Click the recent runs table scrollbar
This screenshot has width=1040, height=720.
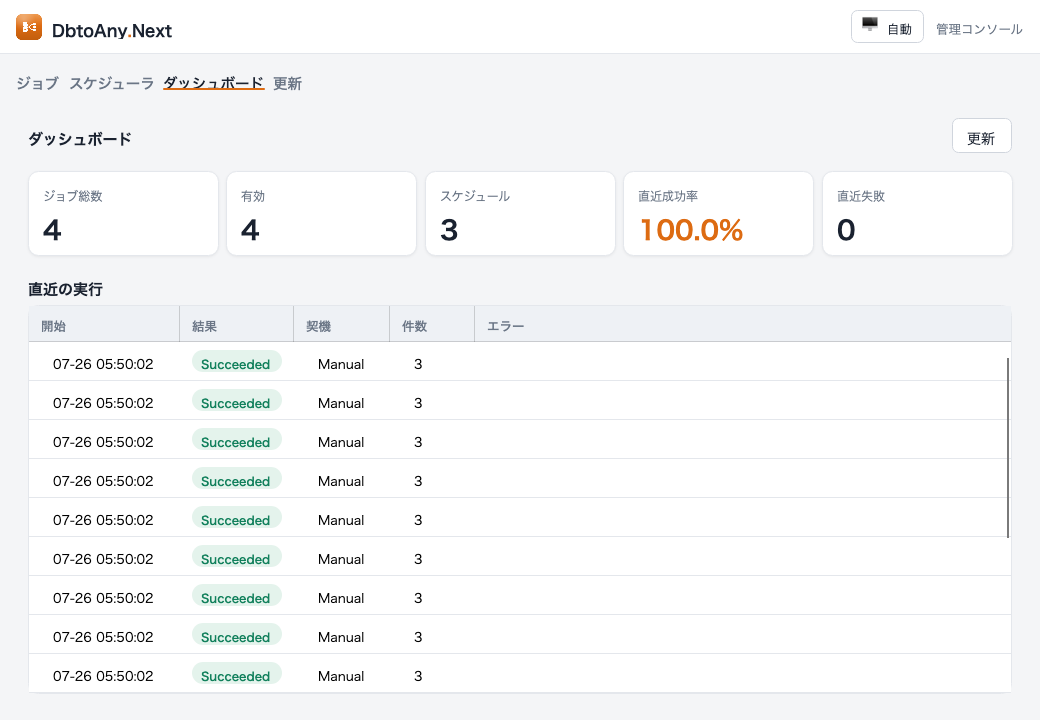(x=1008, y=448)
